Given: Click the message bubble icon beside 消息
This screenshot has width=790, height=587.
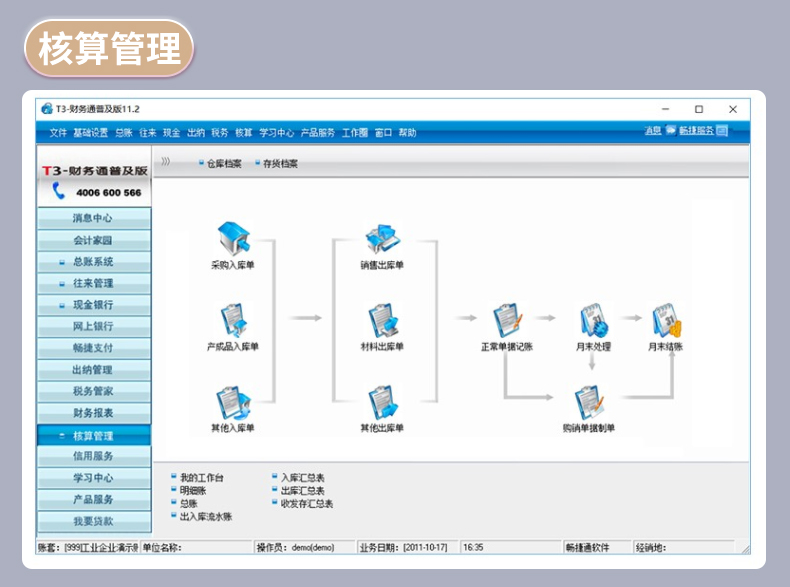Looking at the screenshot, I should 670,130.
